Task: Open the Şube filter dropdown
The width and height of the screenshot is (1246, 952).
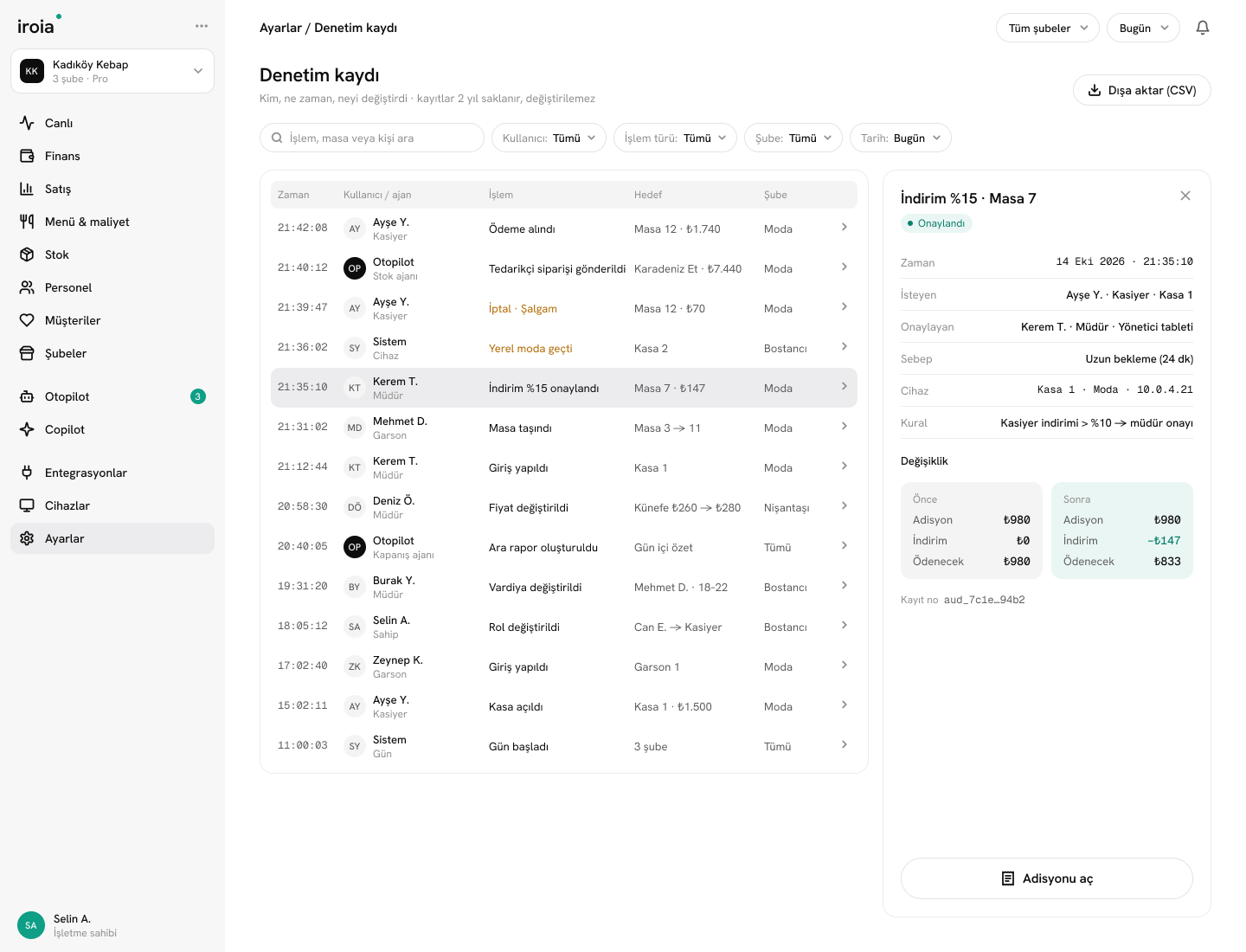Action: [793, 138]
